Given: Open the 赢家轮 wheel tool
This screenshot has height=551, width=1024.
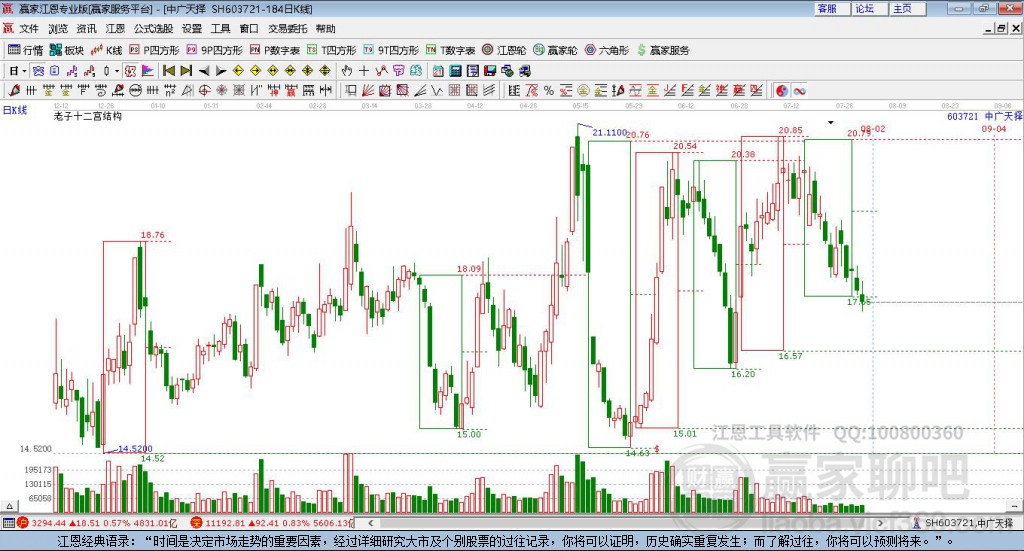Looking at the screenshot, I should click(x=555, y=50).
